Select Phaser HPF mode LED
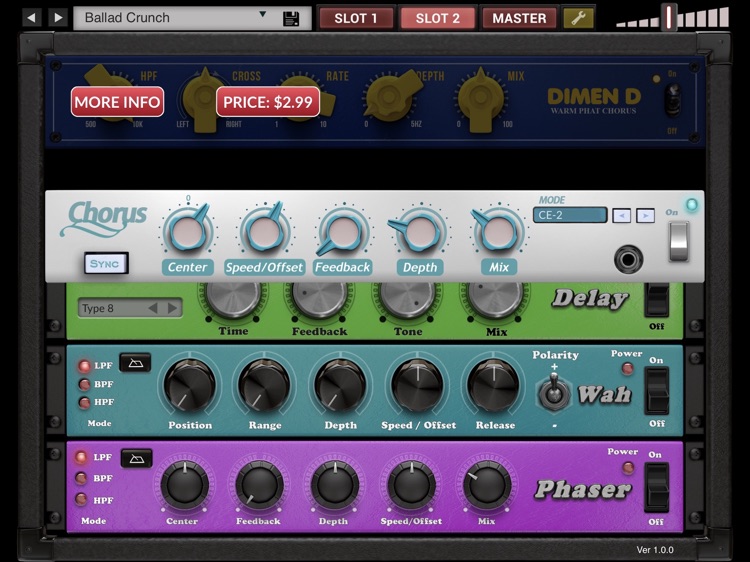The height and width of the screenshot is (562, 750). click(81, 500)
